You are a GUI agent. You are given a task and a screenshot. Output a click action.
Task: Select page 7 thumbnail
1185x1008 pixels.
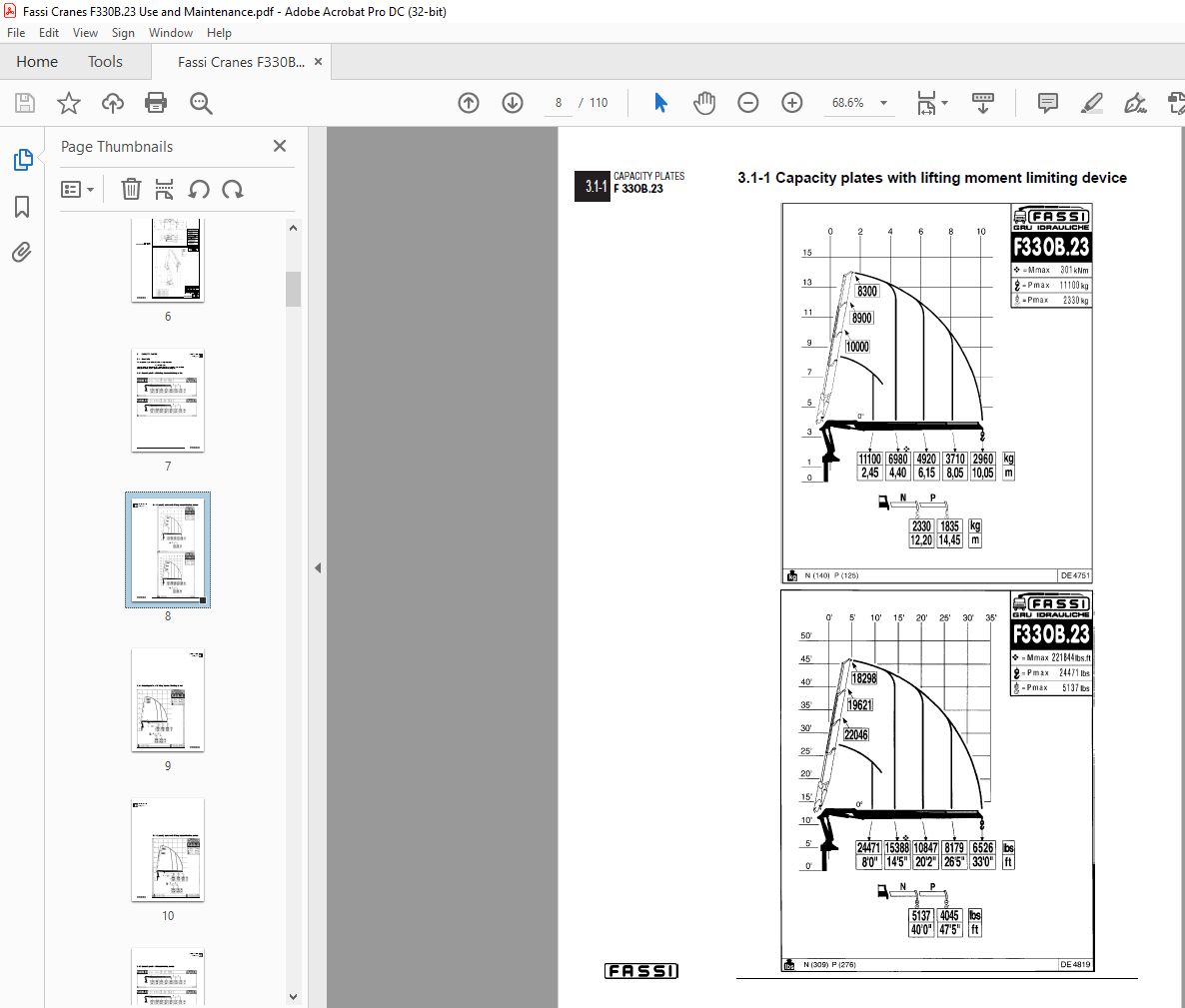168,401
